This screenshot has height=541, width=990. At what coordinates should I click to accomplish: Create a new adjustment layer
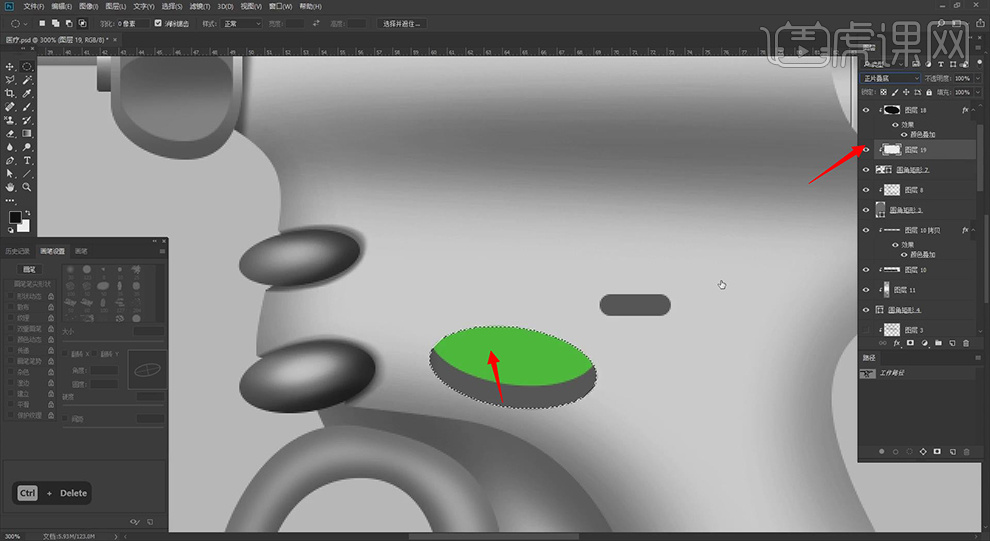(x=924, y=343)
